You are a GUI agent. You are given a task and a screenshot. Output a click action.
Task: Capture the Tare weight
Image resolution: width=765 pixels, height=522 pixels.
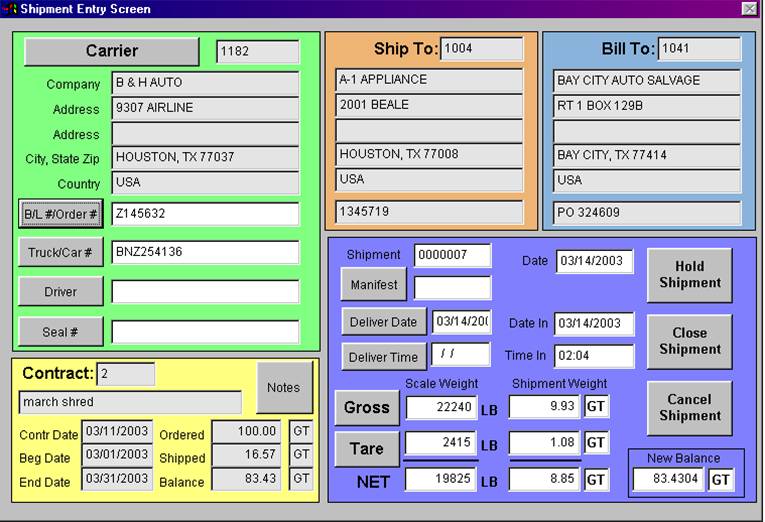pyautogui.click(x=366, y=449)
